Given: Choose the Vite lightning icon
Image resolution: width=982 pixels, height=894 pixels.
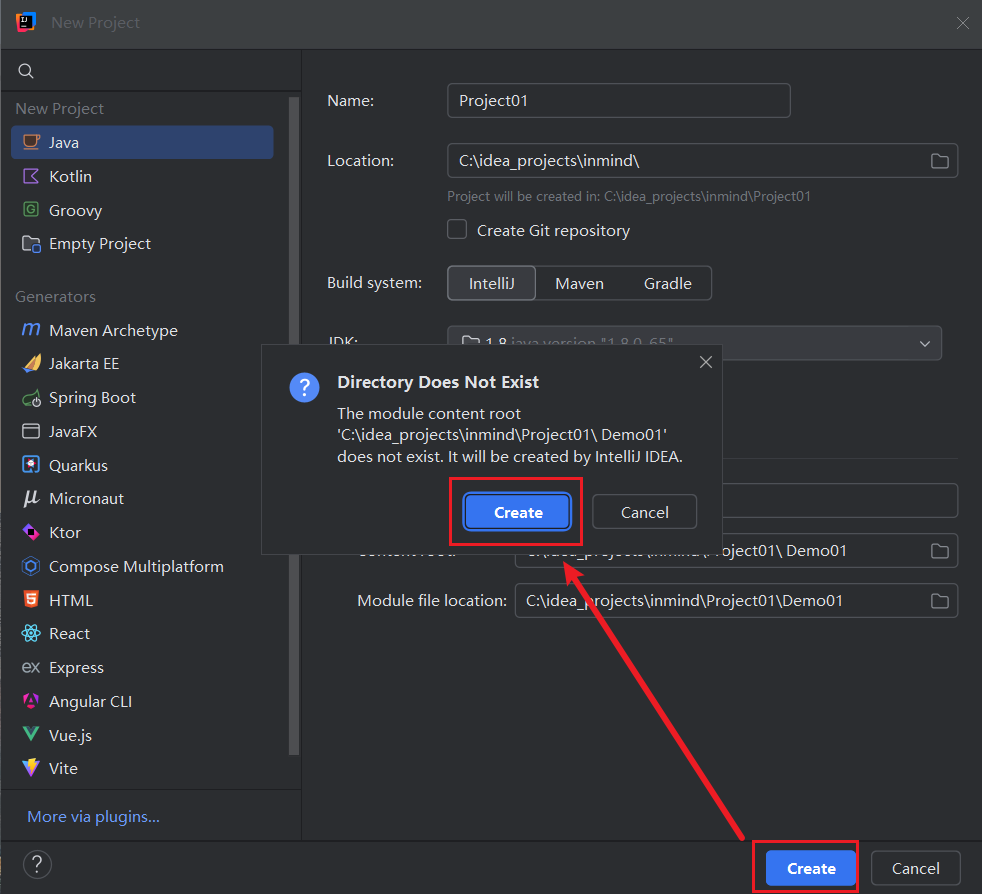Looking at the screenshot, I should tap(31, 768).
